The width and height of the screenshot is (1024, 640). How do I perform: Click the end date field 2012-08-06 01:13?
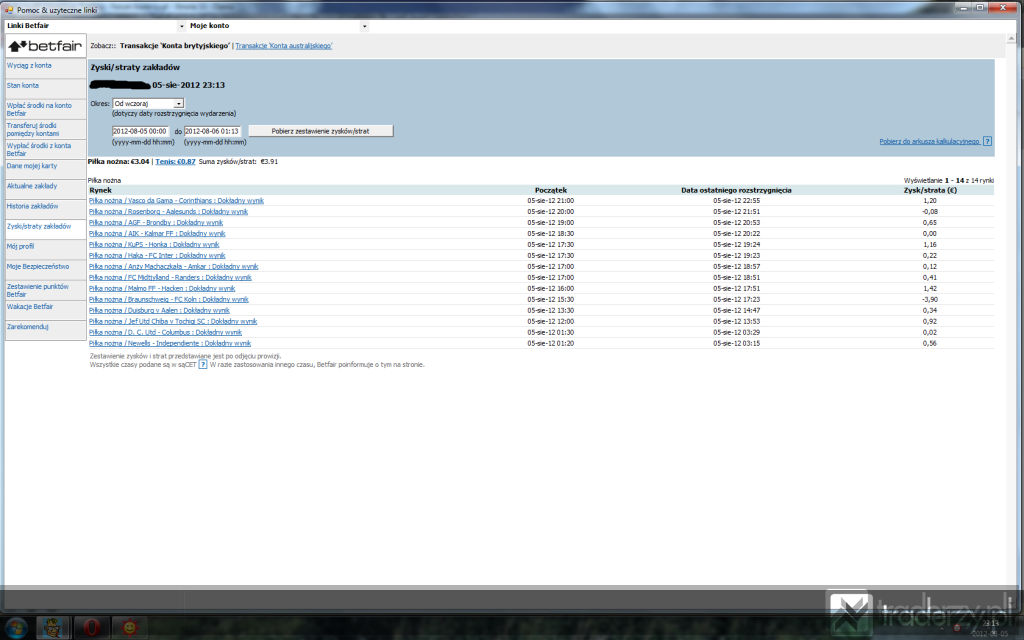click(212, 131)
